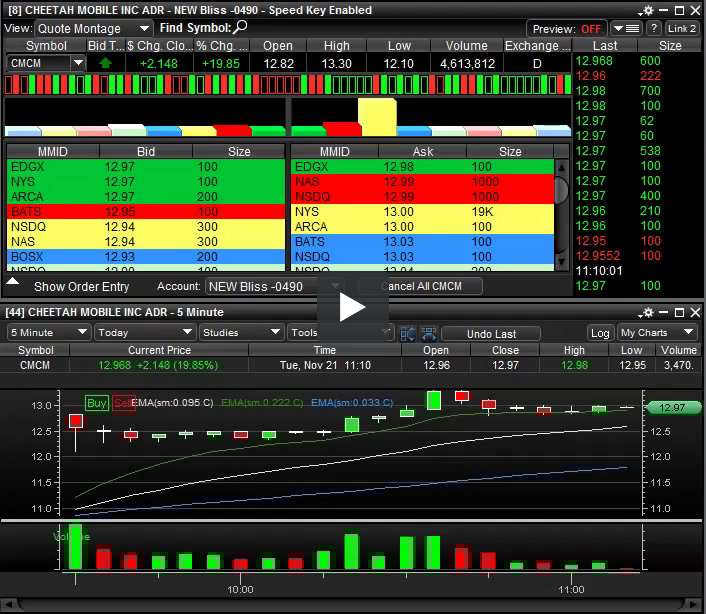Viewport: 706px width, 614px height.
Task: Open the Quote Montage settings gear
Action: [x=650, y=9]
